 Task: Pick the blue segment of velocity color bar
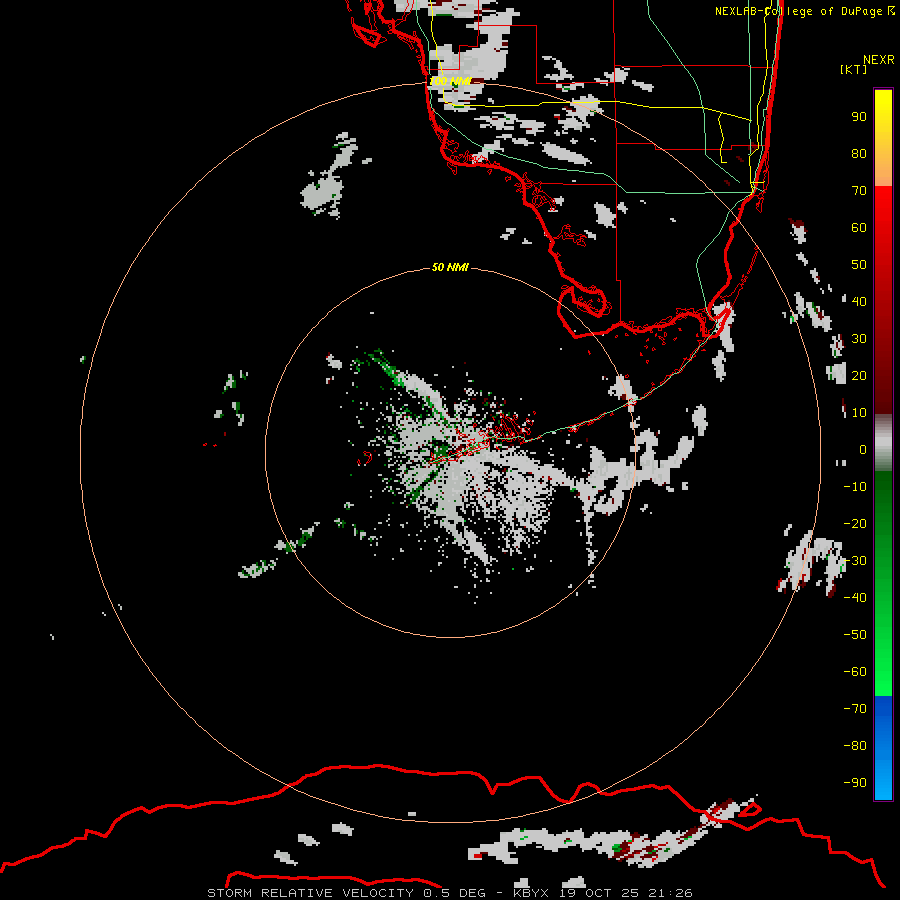pos(883,747)
